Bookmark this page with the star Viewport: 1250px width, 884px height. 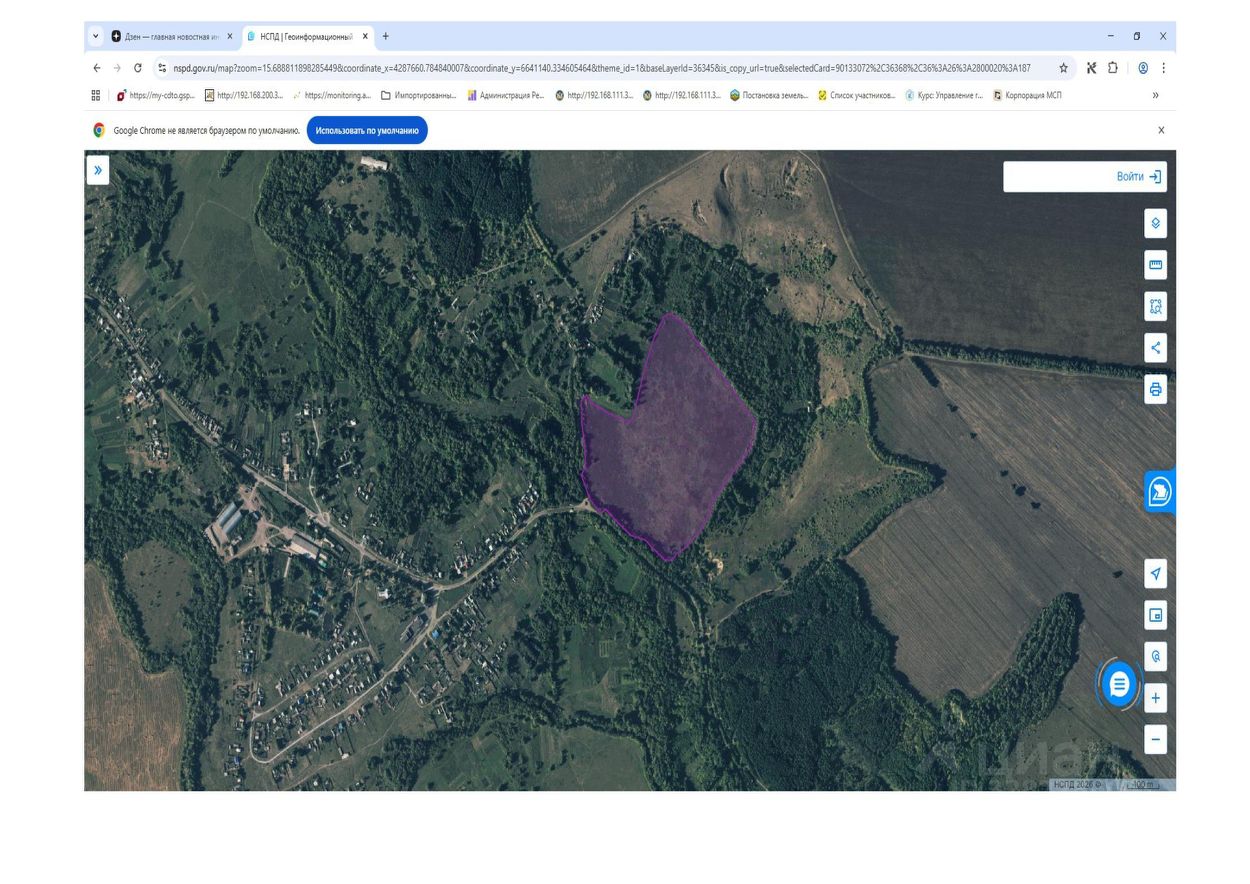pyautogui.click(x=1063, y=68)
